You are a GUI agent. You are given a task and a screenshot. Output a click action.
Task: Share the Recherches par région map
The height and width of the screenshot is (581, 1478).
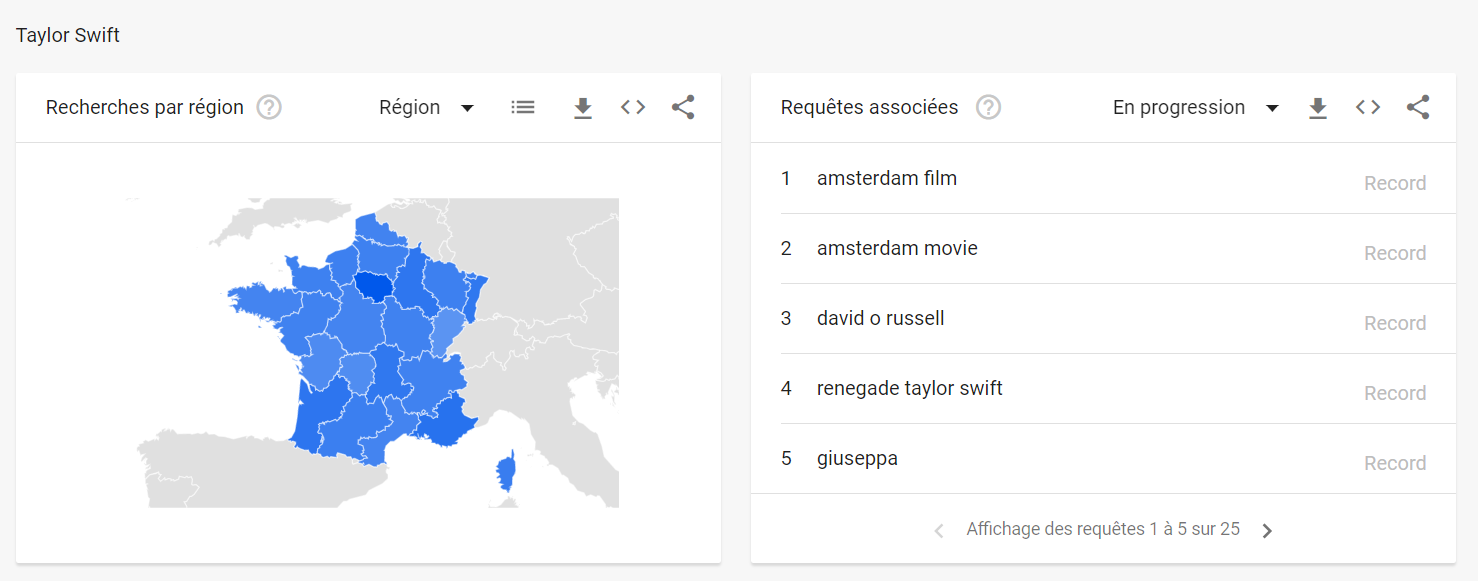(x=682, y=107)
